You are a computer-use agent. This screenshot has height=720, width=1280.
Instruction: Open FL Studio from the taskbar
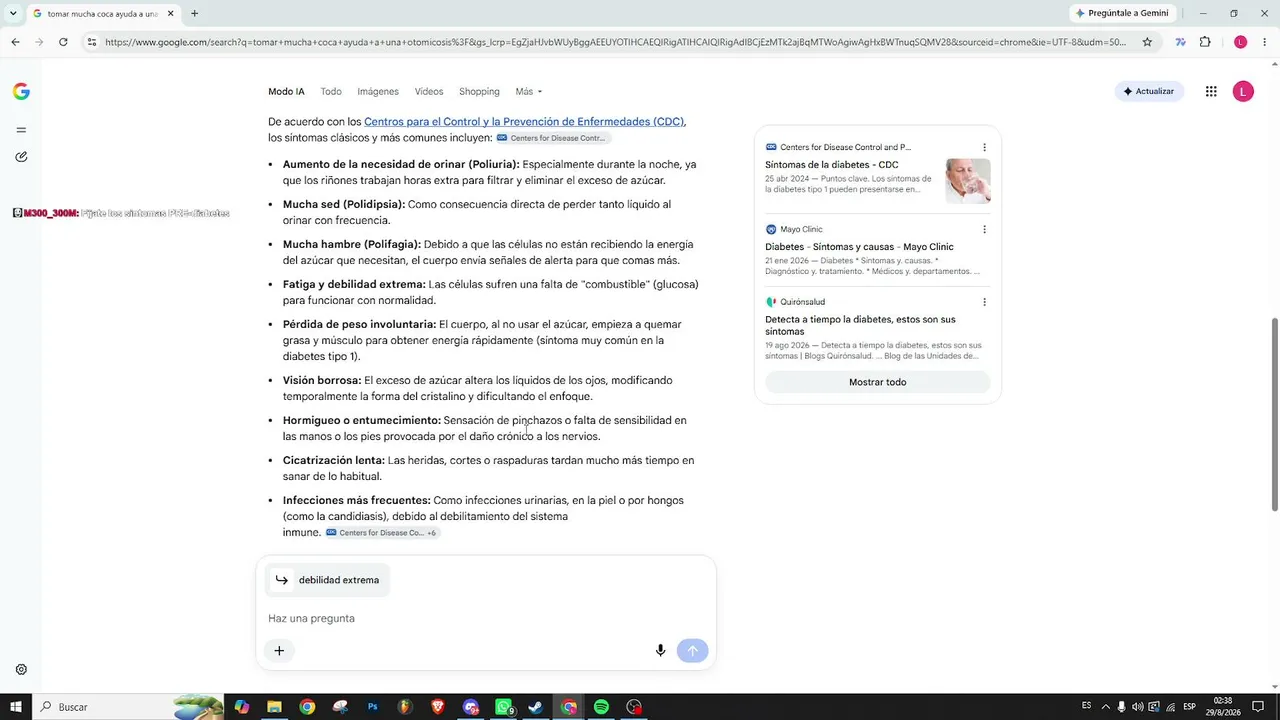click(405, 707)
